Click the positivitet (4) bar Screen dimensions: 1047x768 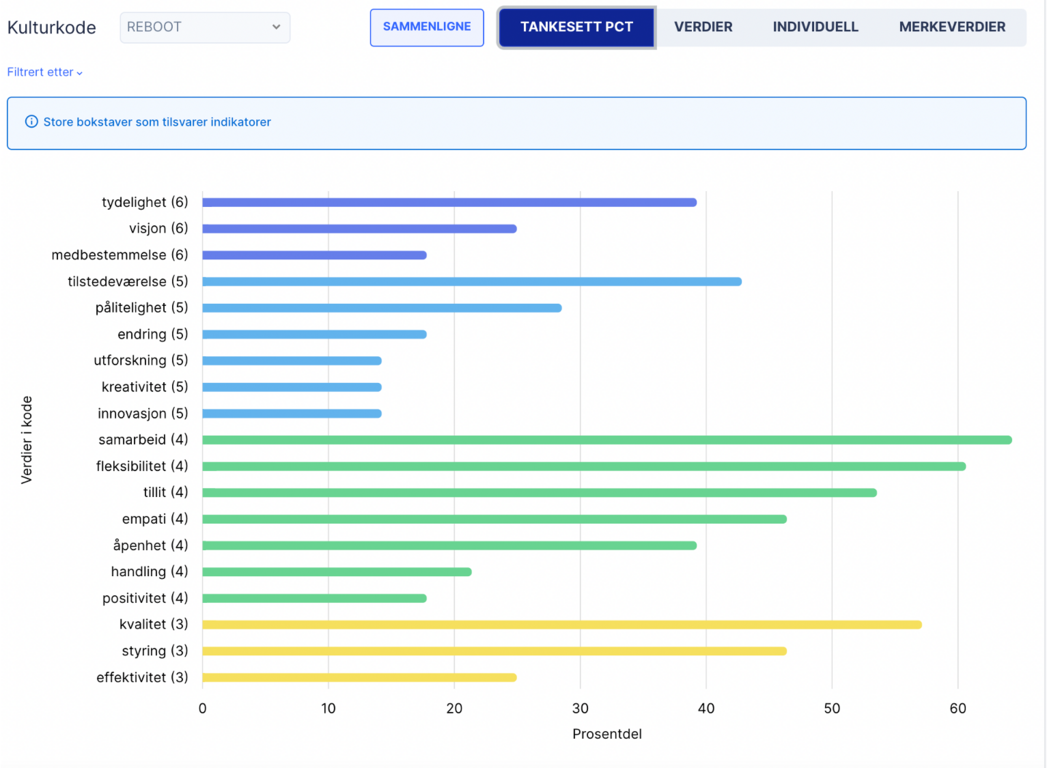click(x=315, y=598)
